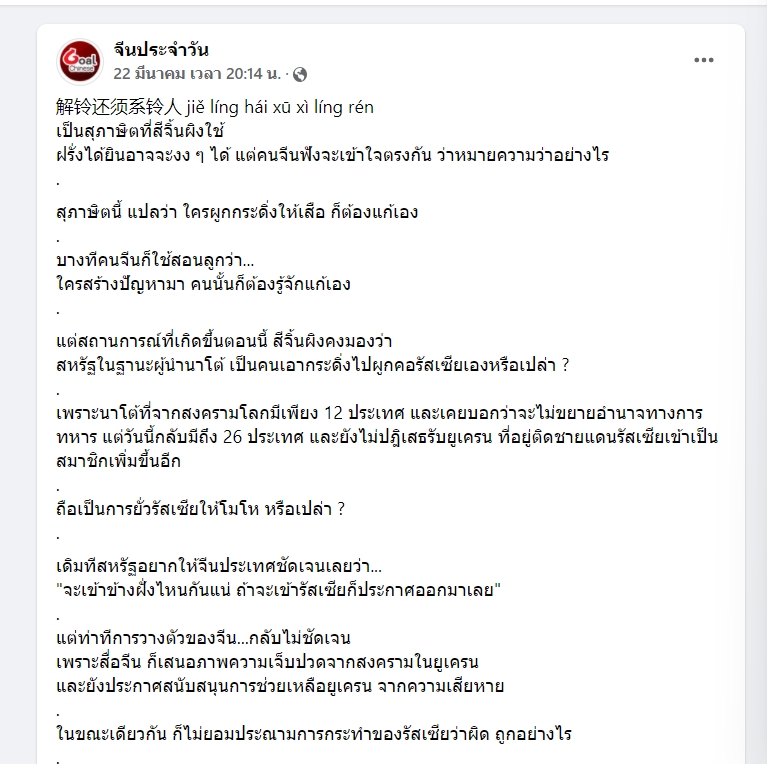Click the line เป็นสุภาษิตที่สีจิ้นผิงใช้
Screen dimensions: 767x764
pos(140,131)
